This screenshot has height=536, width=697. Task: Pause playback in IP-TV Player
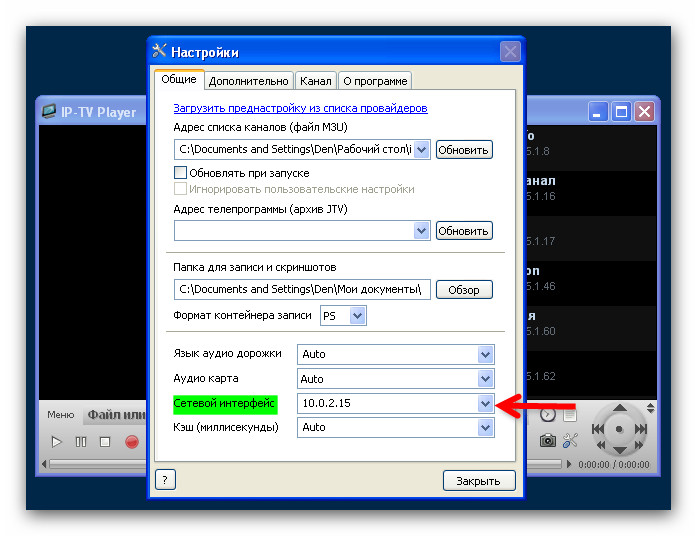pyautogui.click(x=81, y=442)
